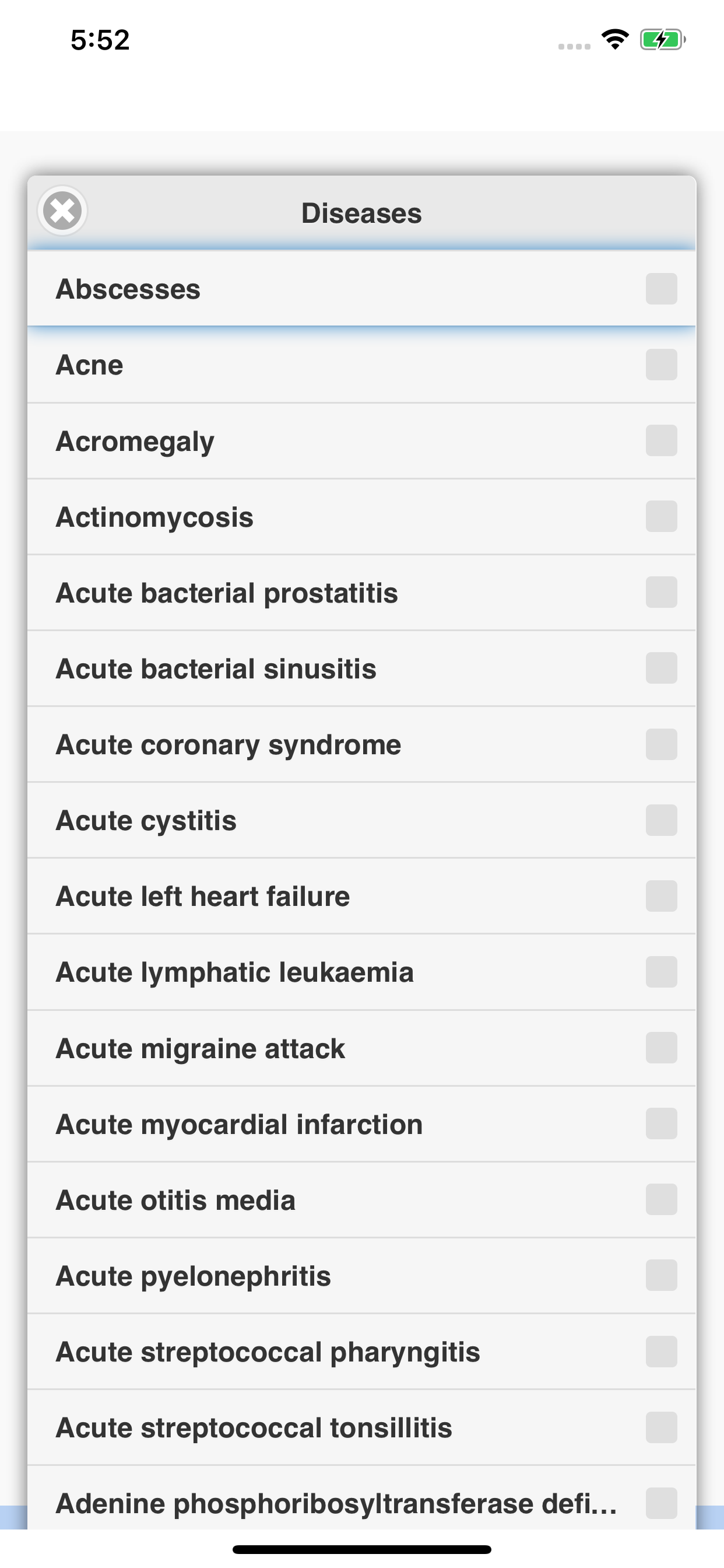Toggle the Acute otitis media checkbox
Viewport: 724px width, 1568px height.
click(x=661, y=1199)
